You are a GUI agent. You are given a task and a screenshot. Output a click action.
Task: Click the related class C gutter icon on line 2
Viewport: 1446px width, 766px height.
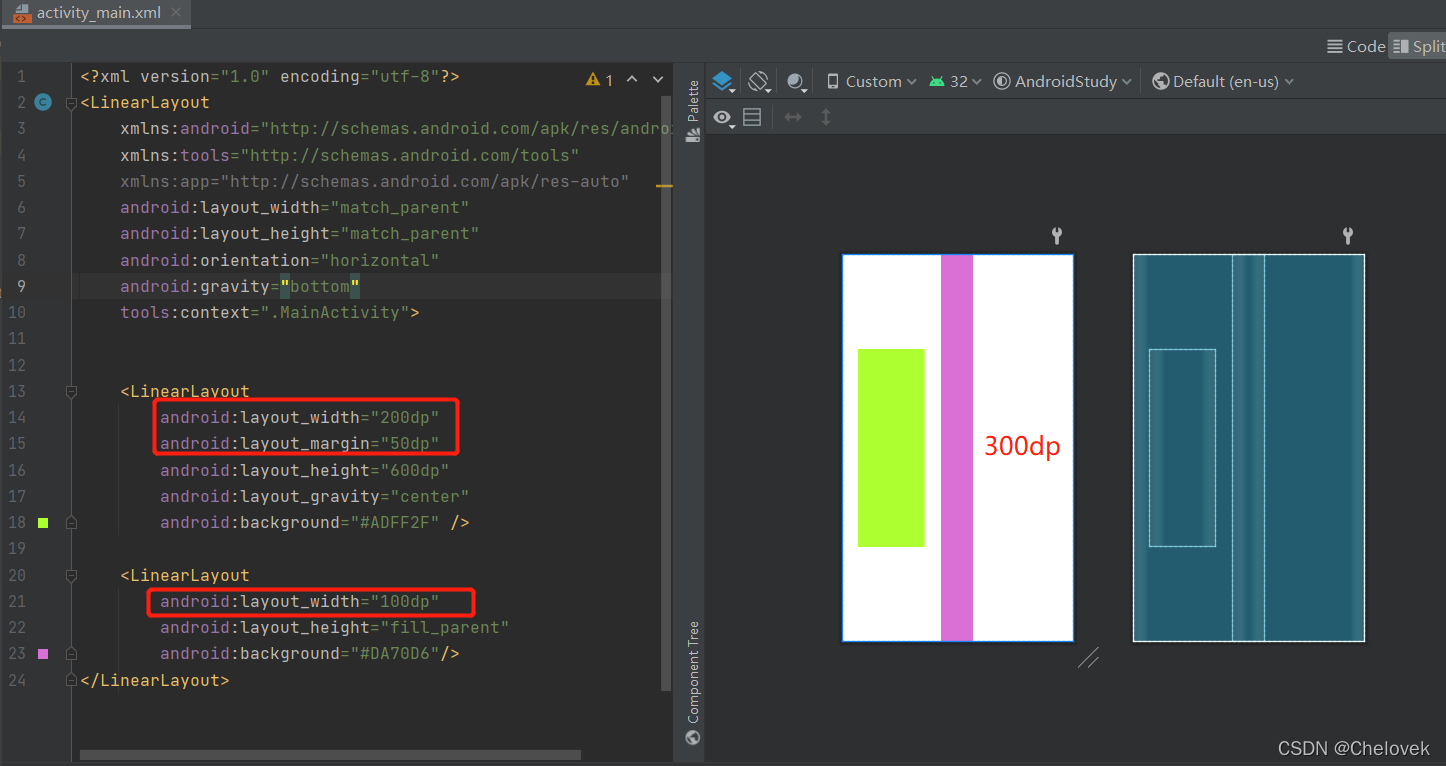tap(42, 102)
